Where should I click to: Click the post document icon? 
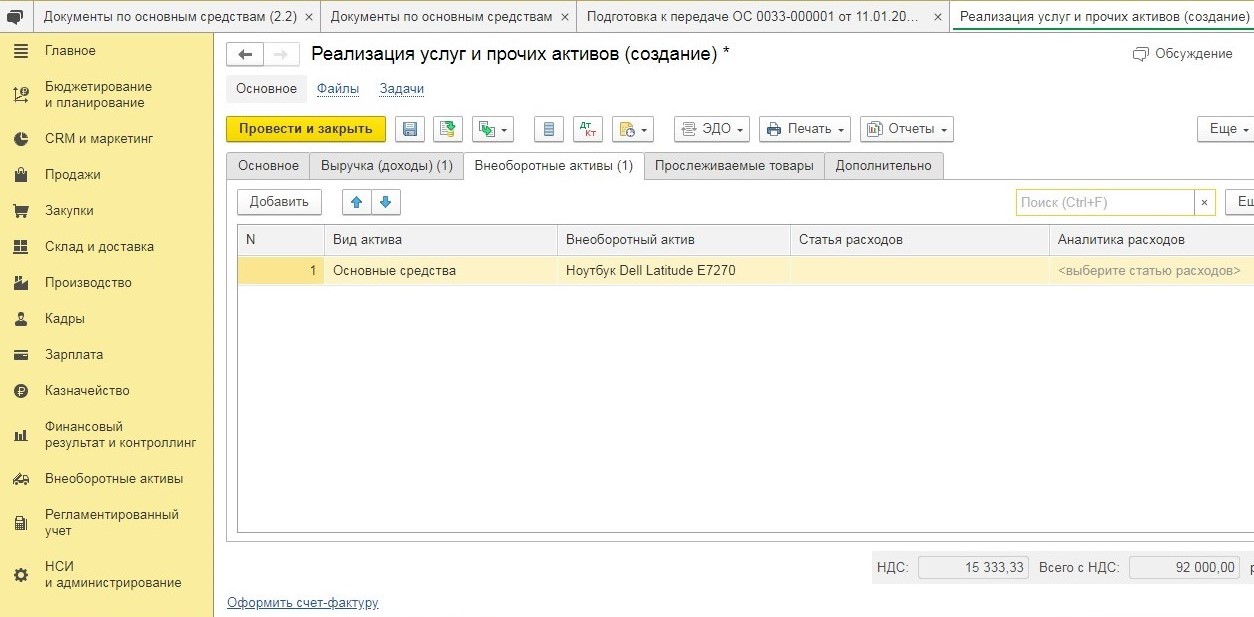[x=447, y=129]
